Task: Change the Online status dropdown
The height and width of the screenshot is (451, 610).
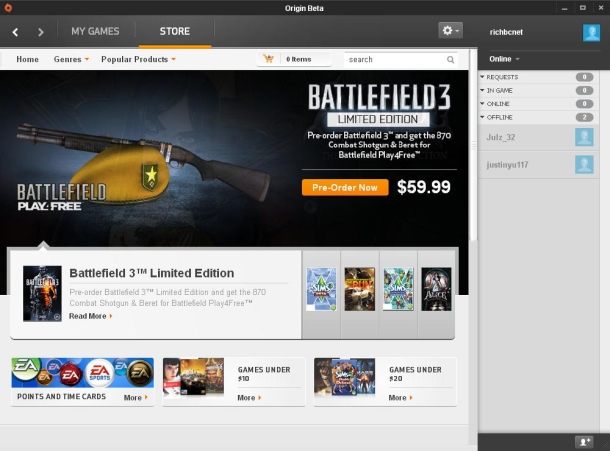Action: 504,59
